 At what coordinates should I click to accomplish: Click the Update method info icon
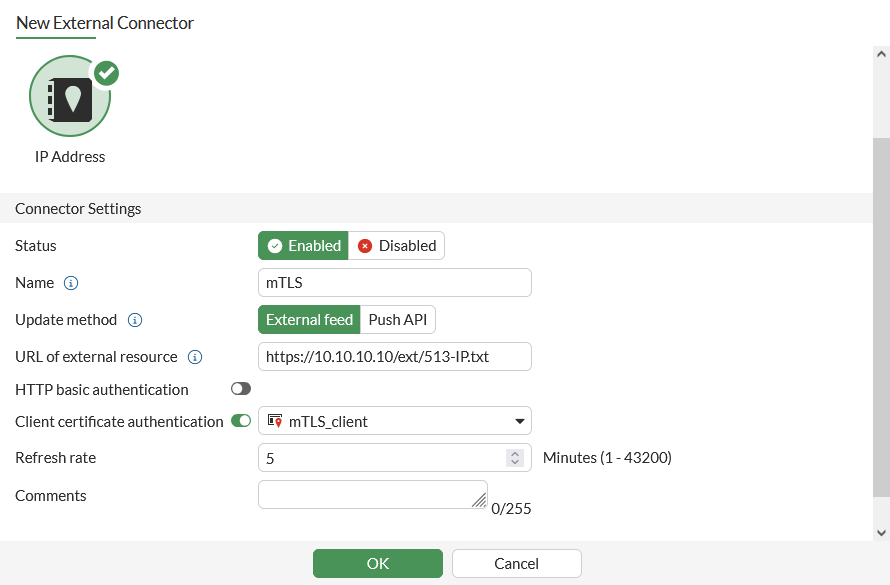(135, 320)
